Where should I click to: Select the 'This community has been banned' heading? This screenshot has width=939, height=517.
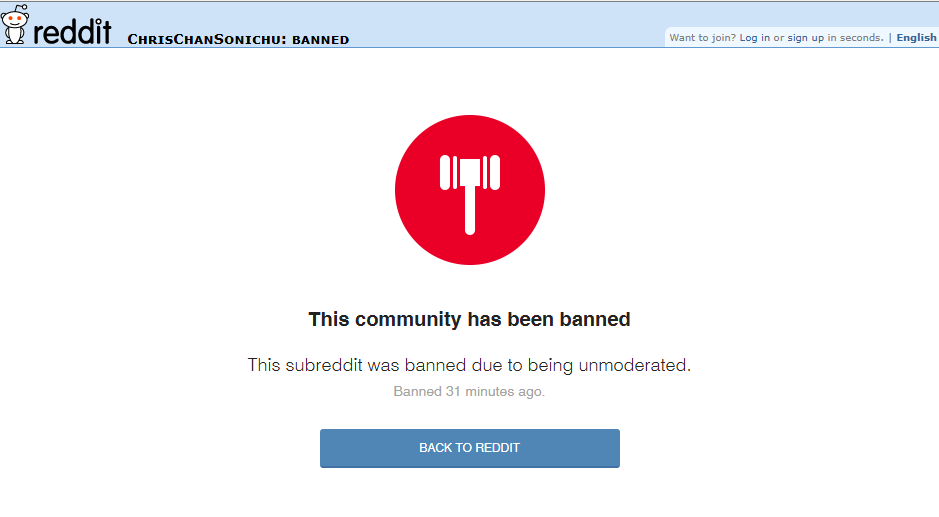coord(470,319)
